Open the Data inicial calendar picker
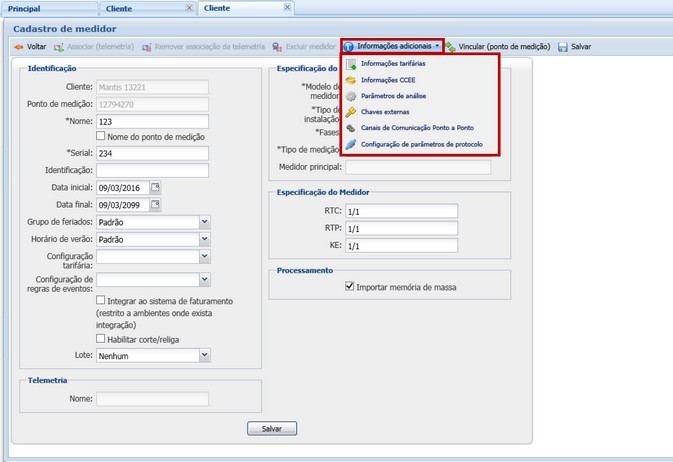This screenshot has height=462, width=673. [155, 188]
